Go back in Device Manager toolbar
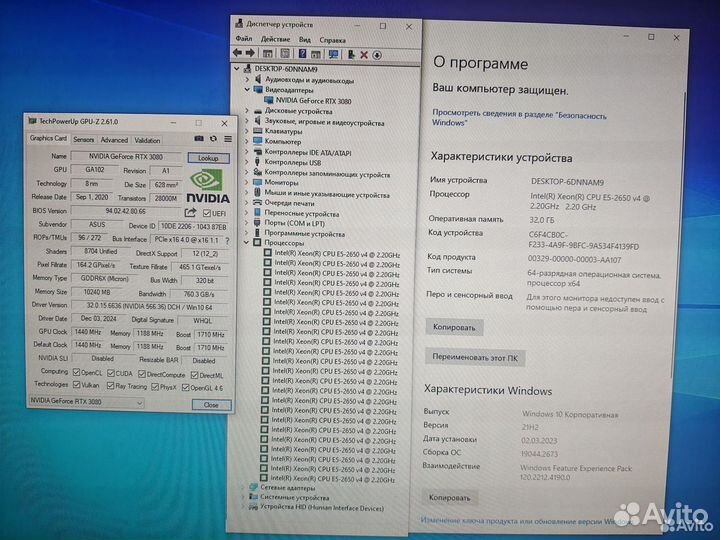 pyautogui.click(x=237, y=53)
